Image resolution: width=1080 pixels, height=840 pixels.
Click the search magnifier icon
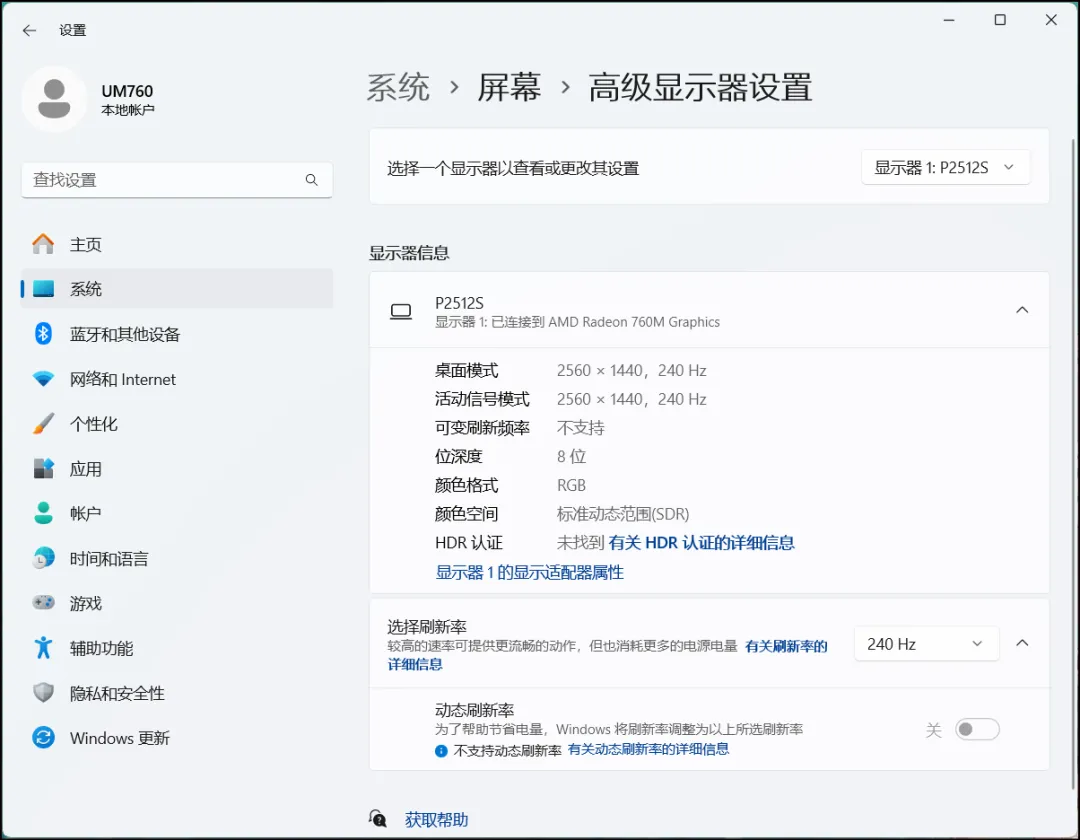[x=311, y=180]
